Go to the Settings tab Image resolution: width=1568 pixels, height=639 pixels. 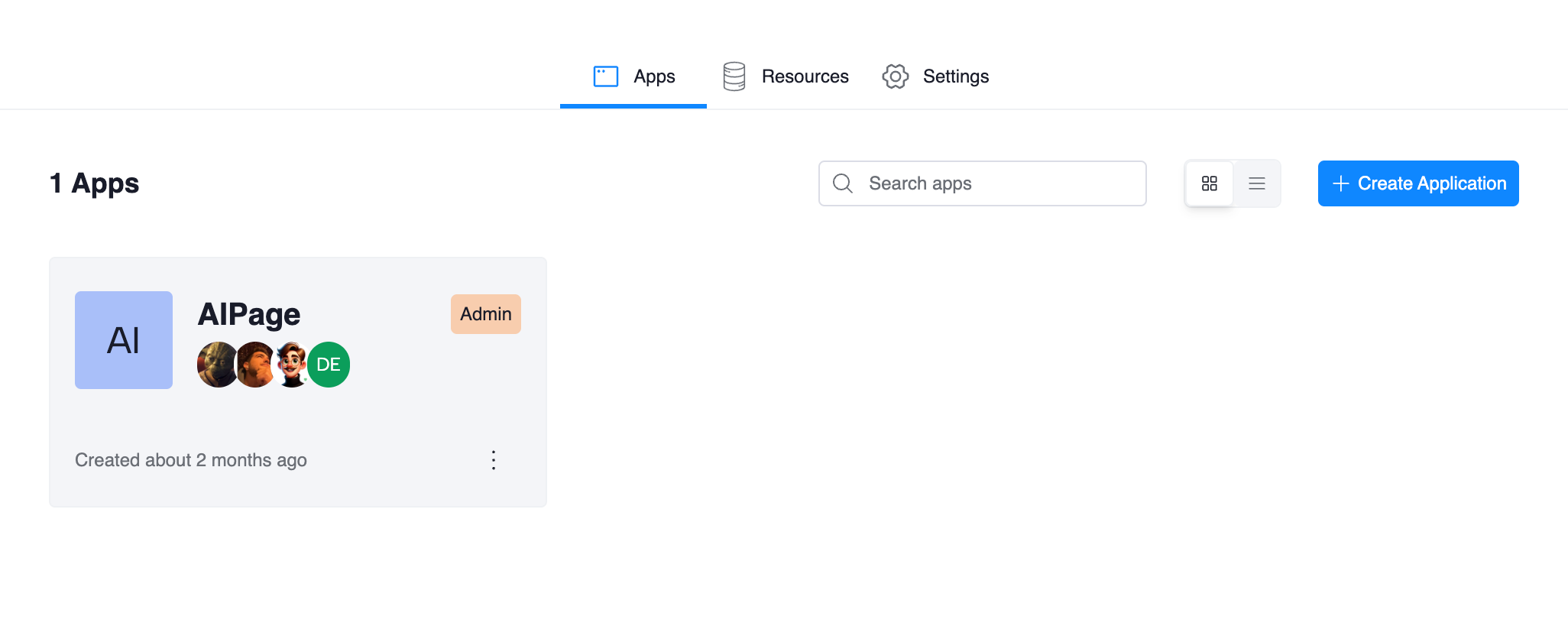point(955,76)
